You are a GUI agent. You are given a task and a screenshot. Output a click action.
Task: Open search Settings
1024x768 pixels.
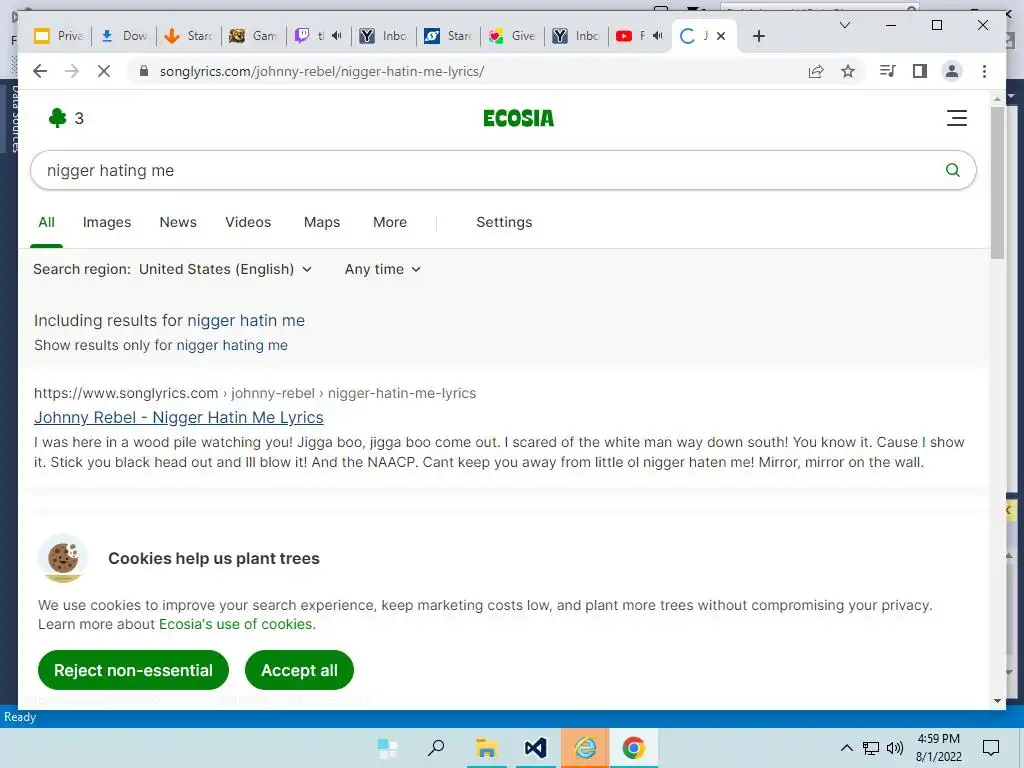(x=504, y=222)
